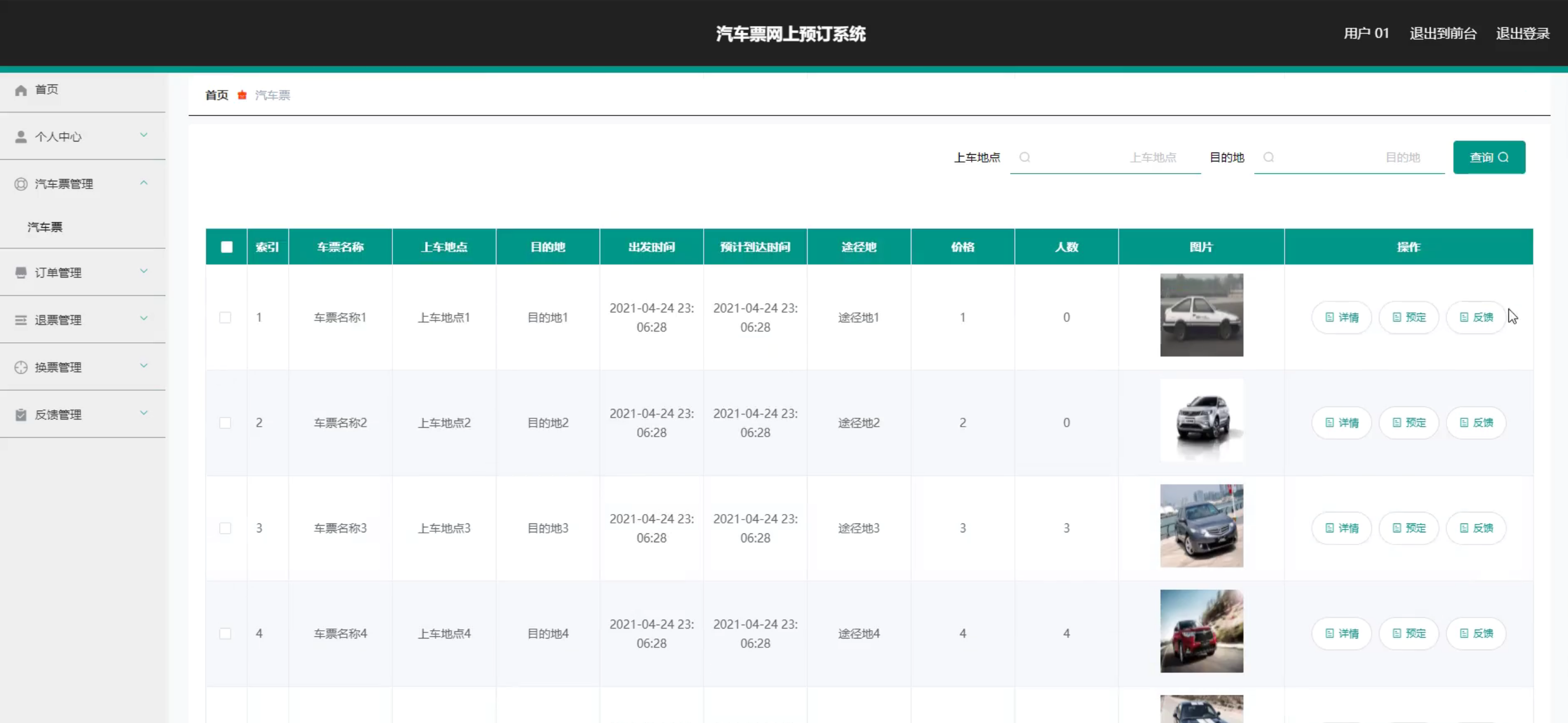1568x723 pixels.
Task: Click the 汽车票管理 sidebar icon
Action: click(20, 184)
